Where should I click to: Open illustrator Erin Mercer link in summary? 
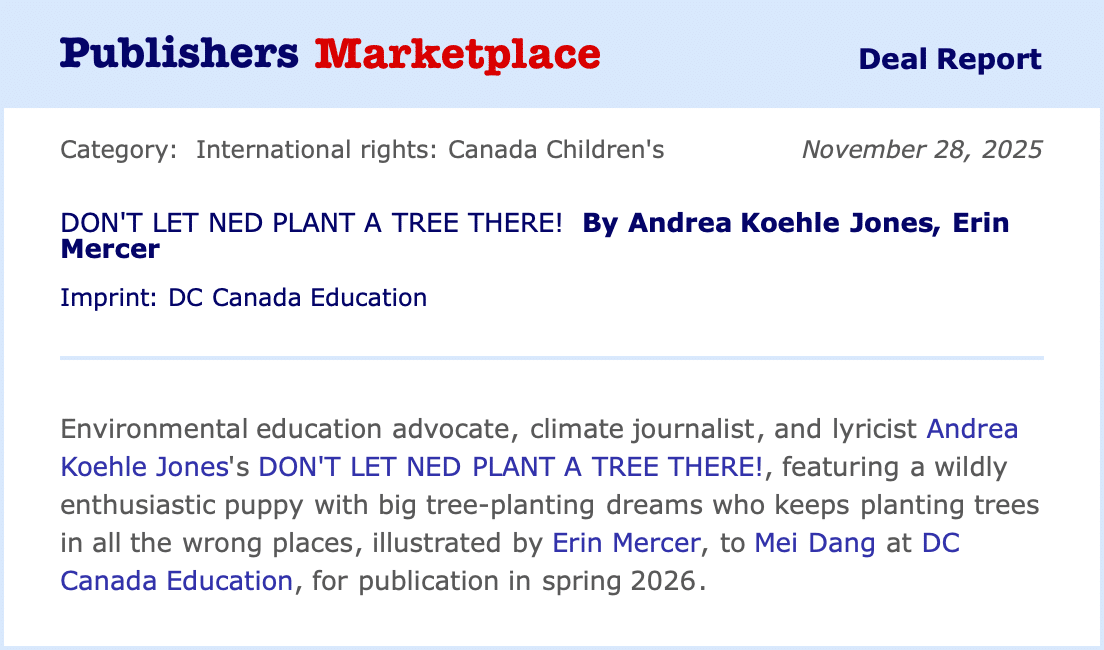[626, 543]
